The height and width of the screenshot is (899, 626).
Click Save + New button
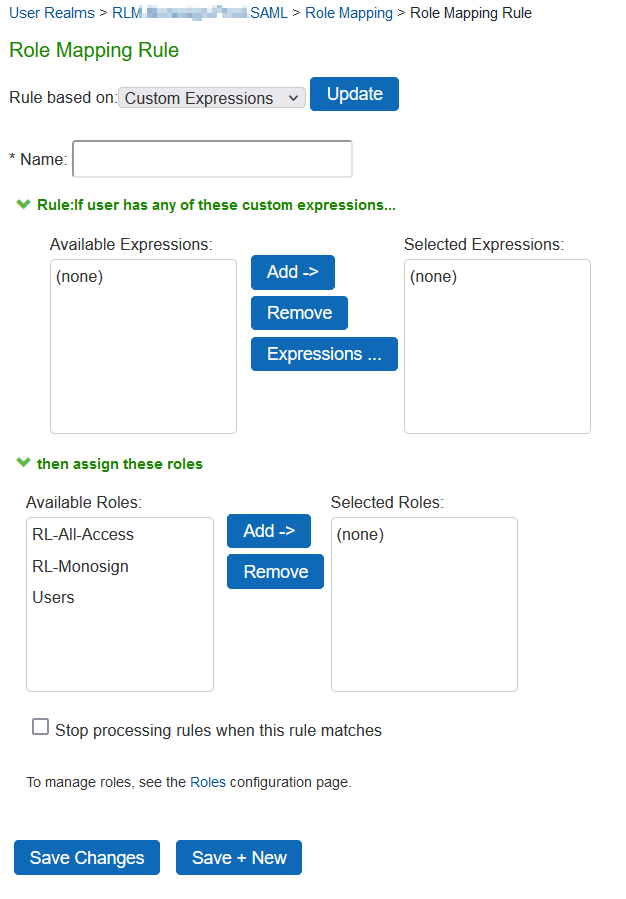[239, 858]
